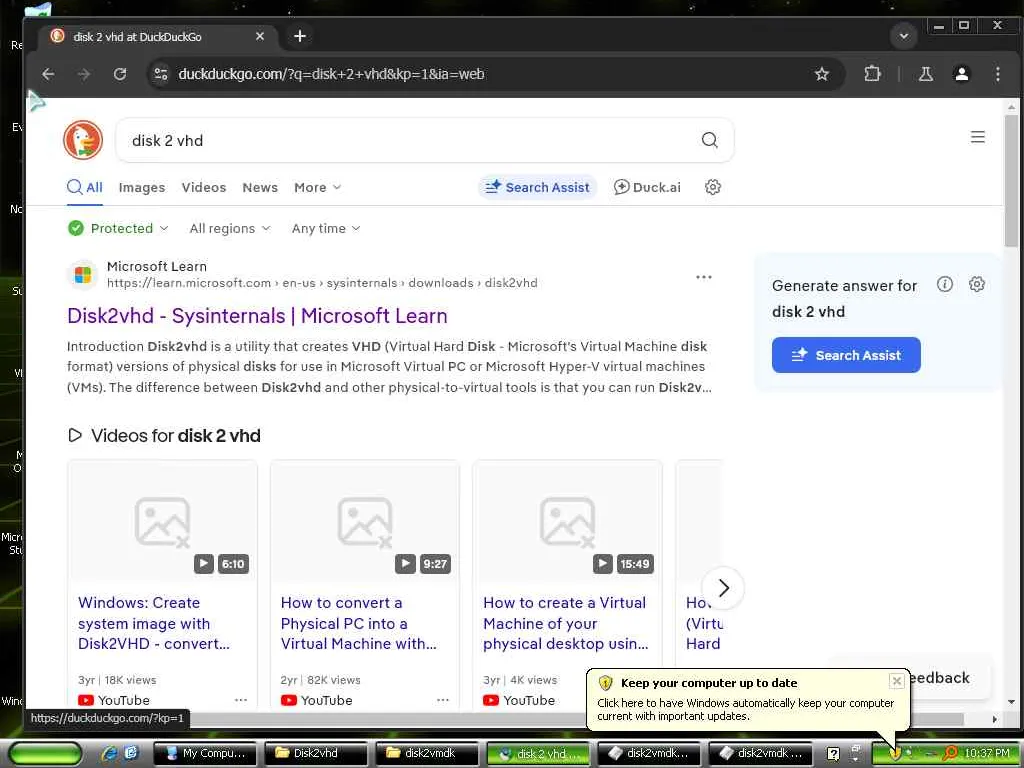Open gear settings in Generate answer panel
The width and height of the screenshot is (1024, 768).
(976, 284)
